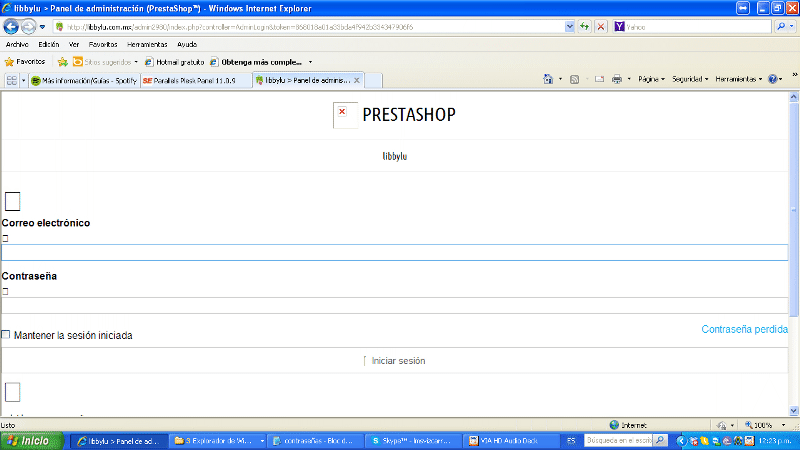Click the Correo electrónico input field
Viewport: 800px width, 450px height.
pos(395,253)
